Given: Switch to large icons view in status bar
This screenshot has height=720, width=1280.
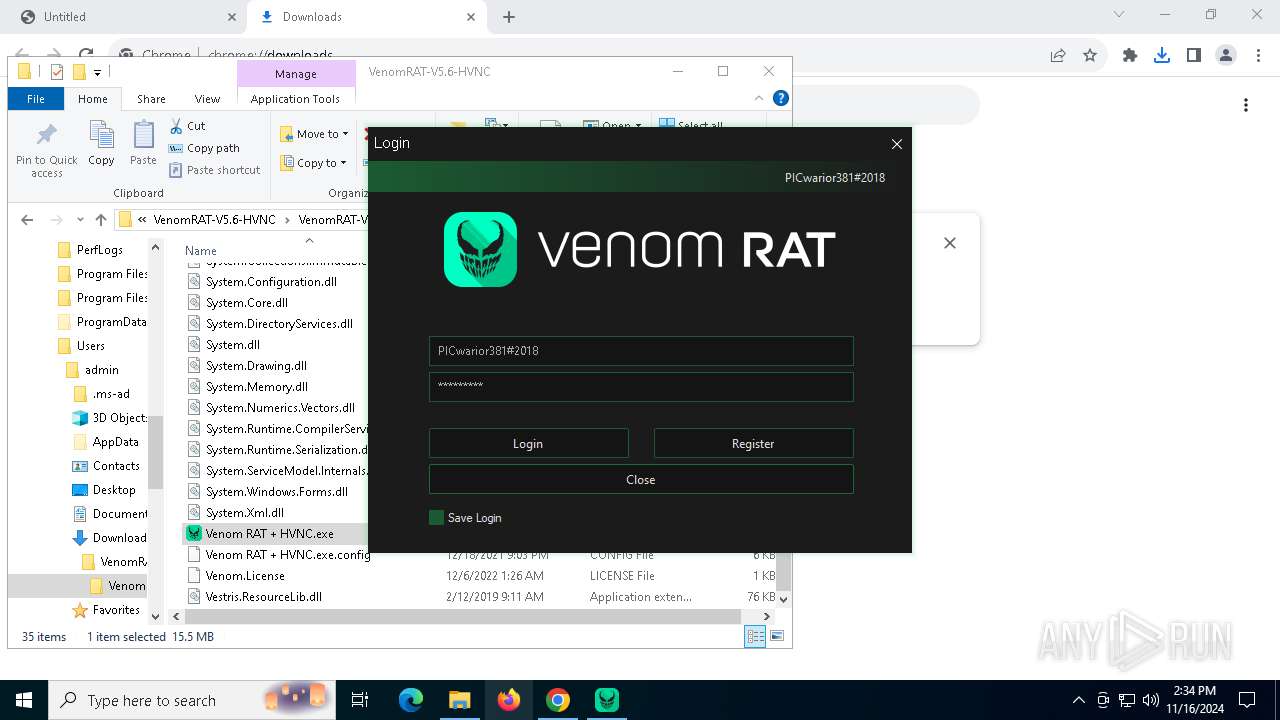Looking at the screenshot, I should [x=776, y=636].
